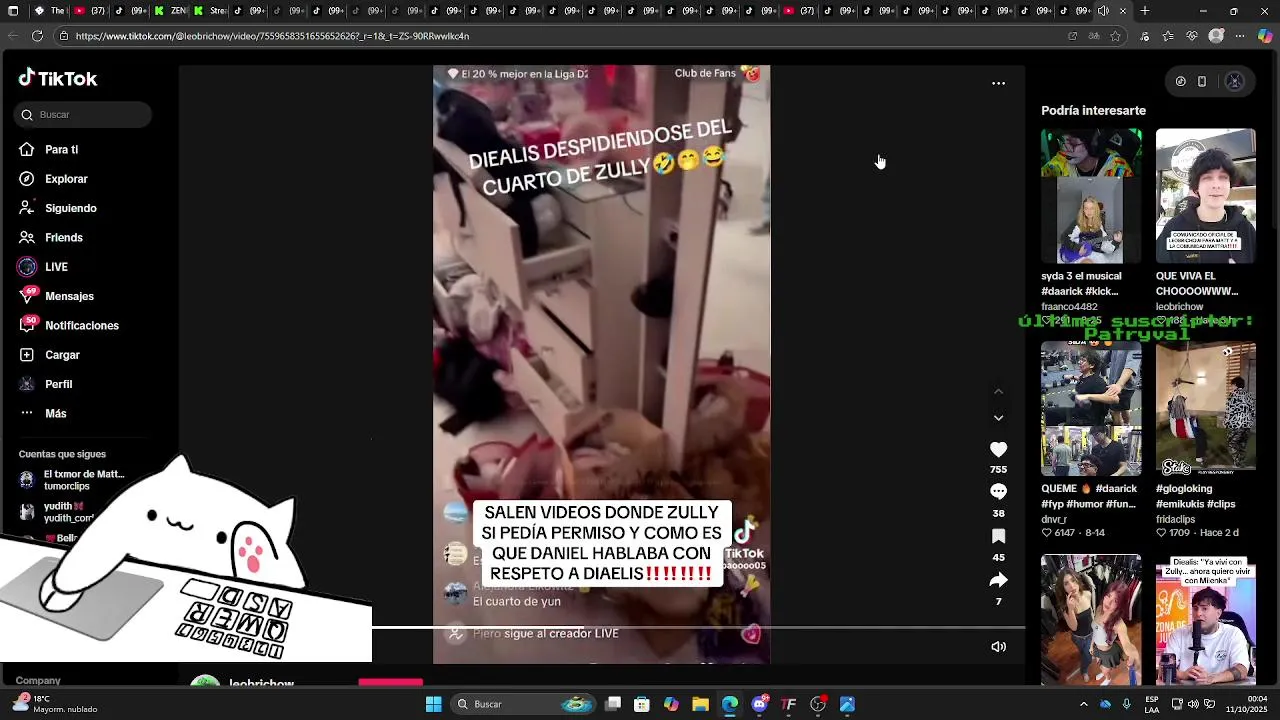Viewport: 1280px width, 720px height.
Task: Open in app icon in address bar
Action: coord(1073,36)
